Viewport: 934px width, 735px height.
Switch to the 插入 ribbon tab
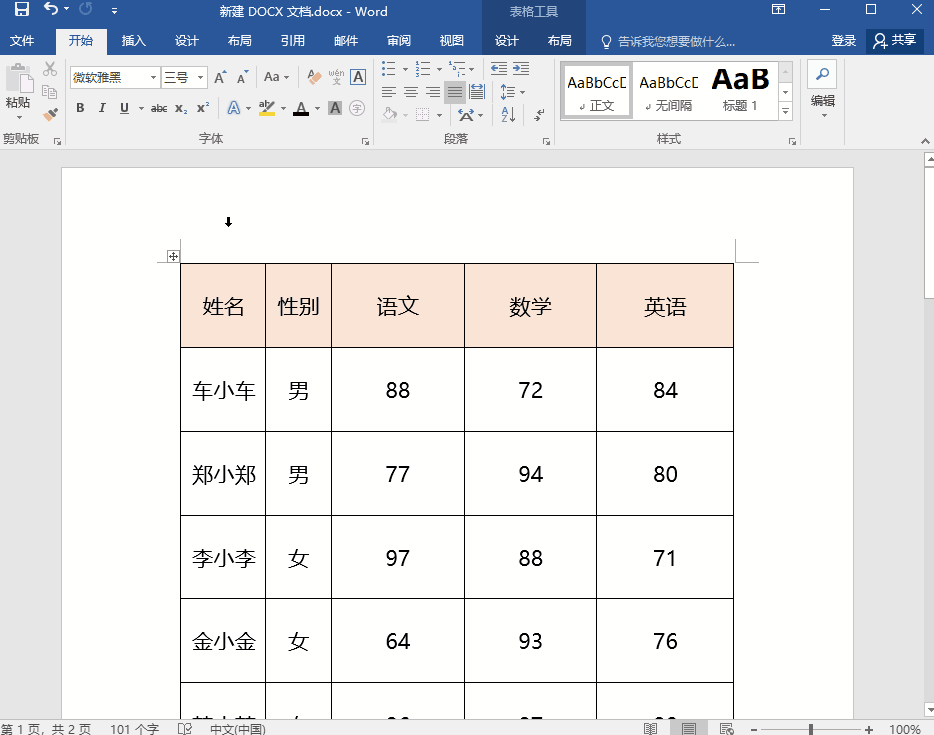point(134,42)
